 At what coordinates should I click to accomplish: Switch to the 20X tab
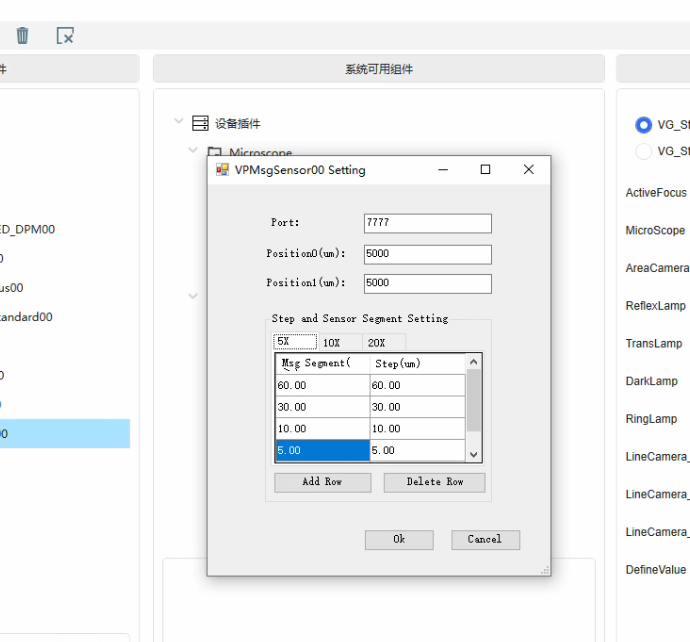click(376, 342)
